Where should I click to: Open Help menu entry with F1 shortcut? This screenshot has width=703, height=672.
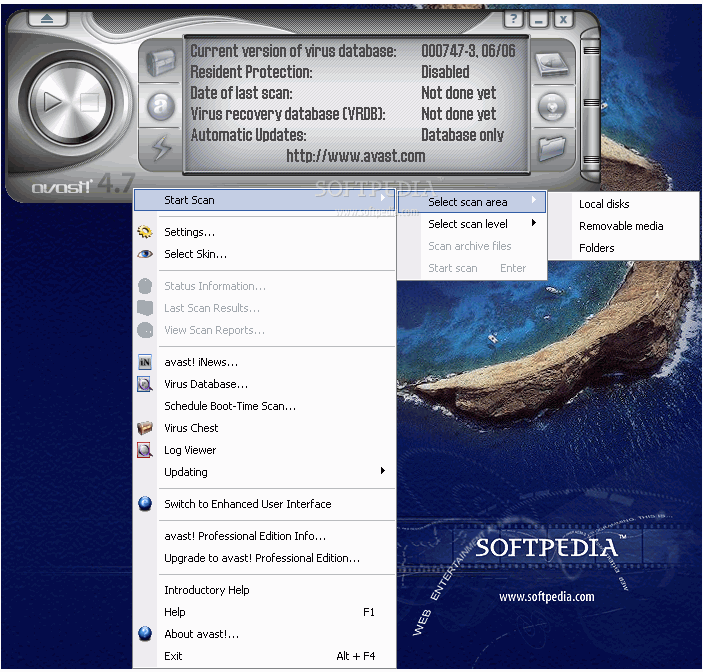point(264,612)
